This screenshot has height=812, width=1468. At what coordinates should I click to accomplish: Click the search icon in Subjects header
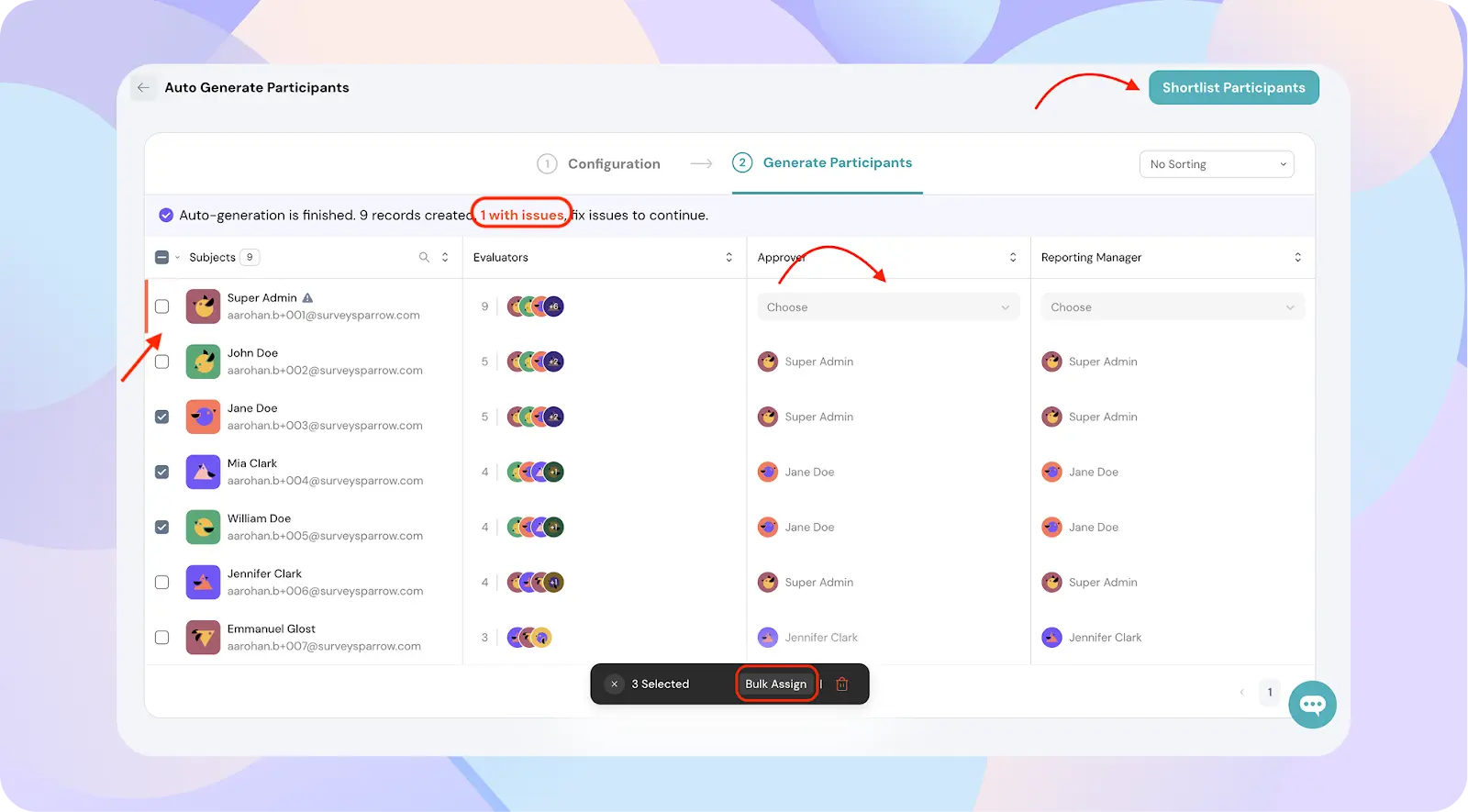tap(424, 258)
